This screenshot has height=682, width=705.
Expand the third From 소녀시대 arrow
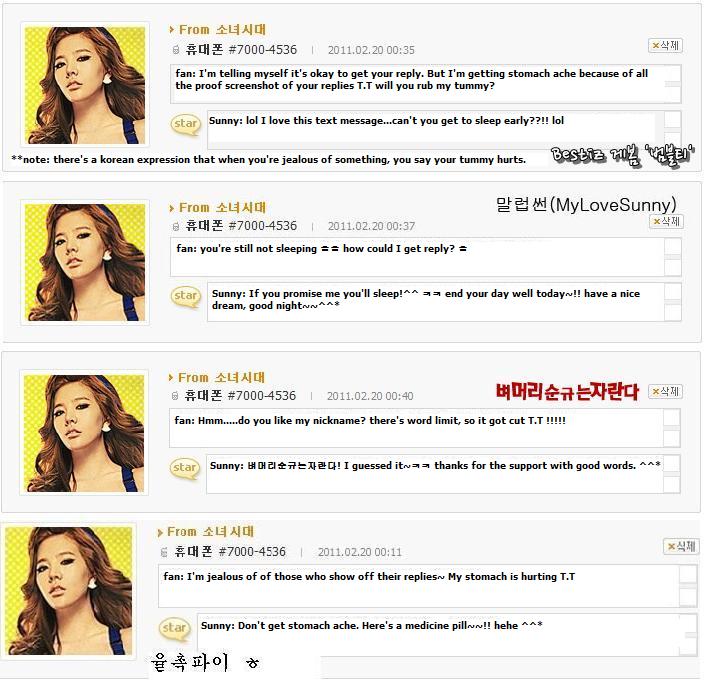(170, 378)
